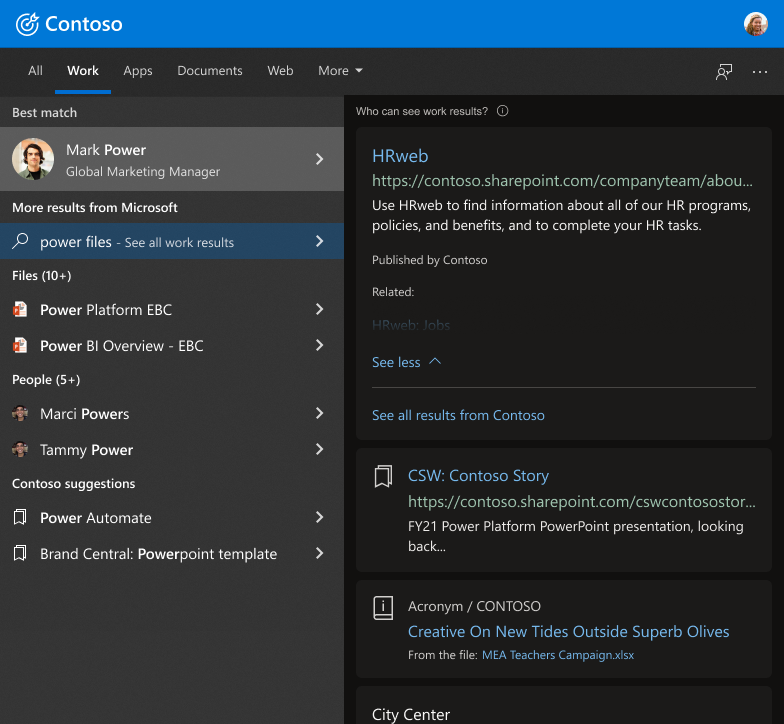This screenshot has height=724, width=784.
Task: Collapse the card with See less
Action: pyautogui.click(x=406, y=362)
